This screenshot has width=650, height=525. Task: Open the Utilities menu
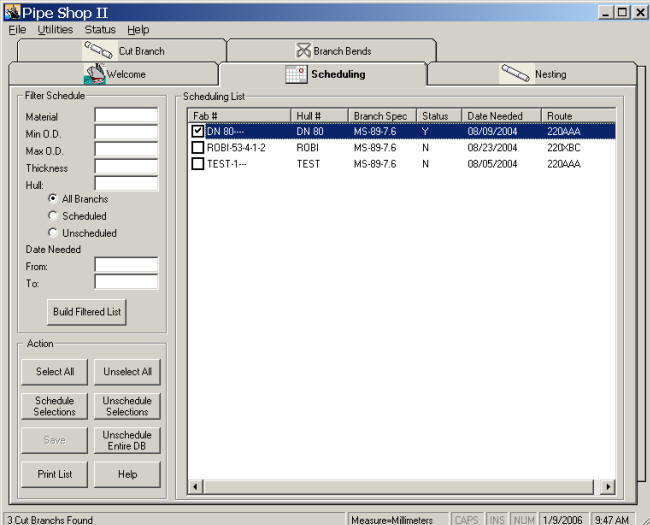click(x=55, y=30)
